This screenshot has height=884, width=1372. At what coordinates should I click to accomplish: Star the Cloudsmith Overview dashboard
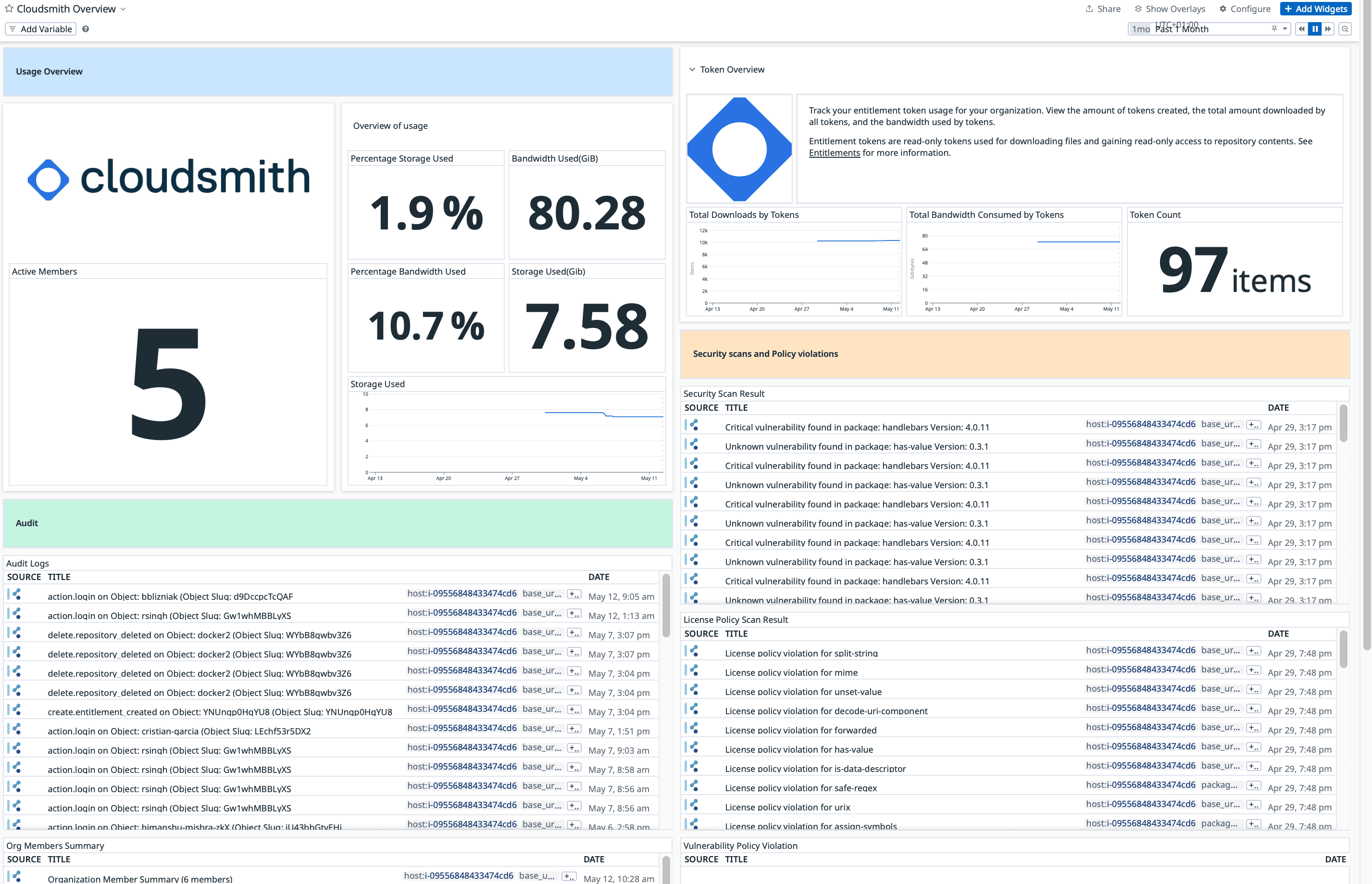pos(9,9)
